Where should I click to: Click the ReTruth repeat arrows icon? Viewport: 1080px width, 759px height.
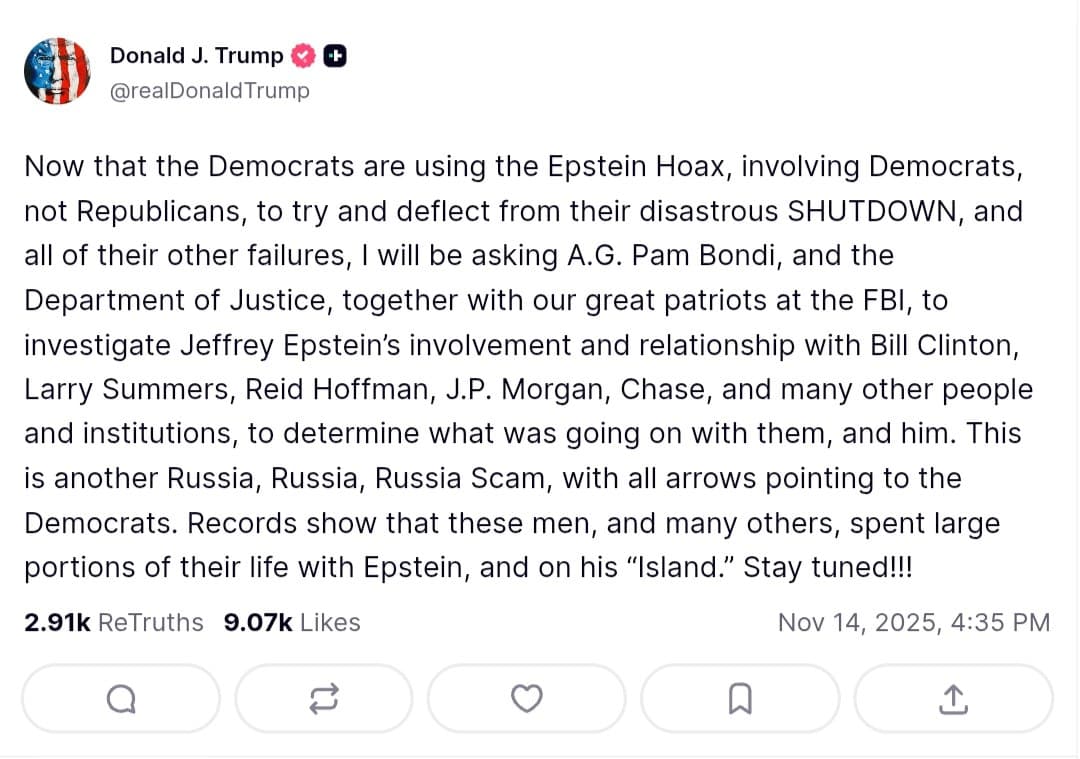coord(324,699)
